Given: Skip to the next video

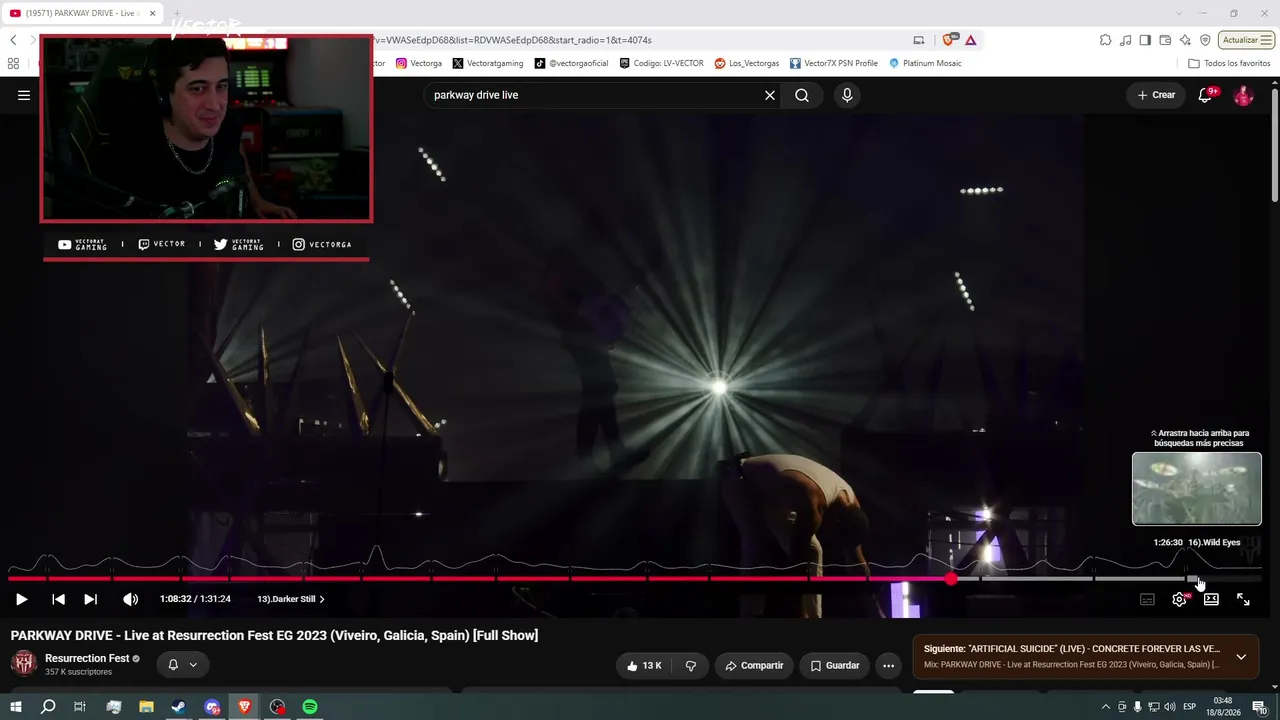Looking at the screenshot, I should [90, 599].
